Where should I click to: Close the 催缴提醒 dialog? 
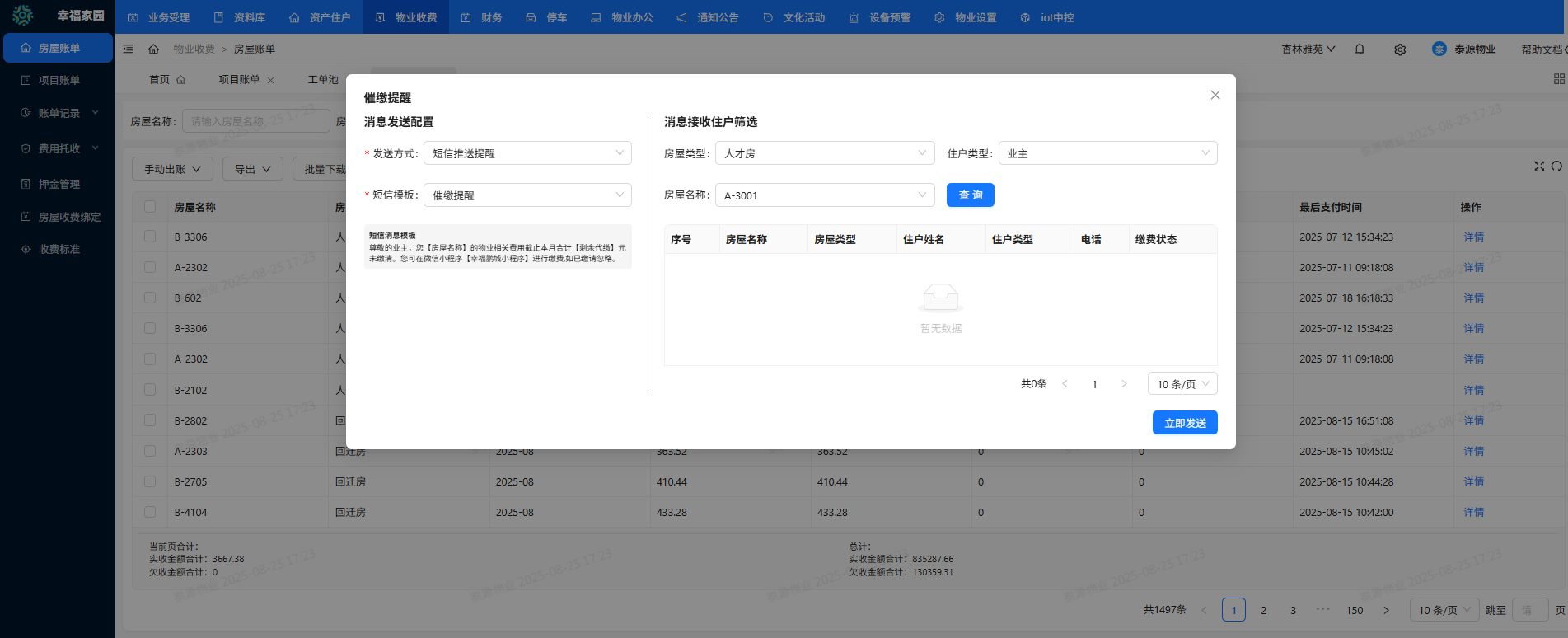point(1215,96)
